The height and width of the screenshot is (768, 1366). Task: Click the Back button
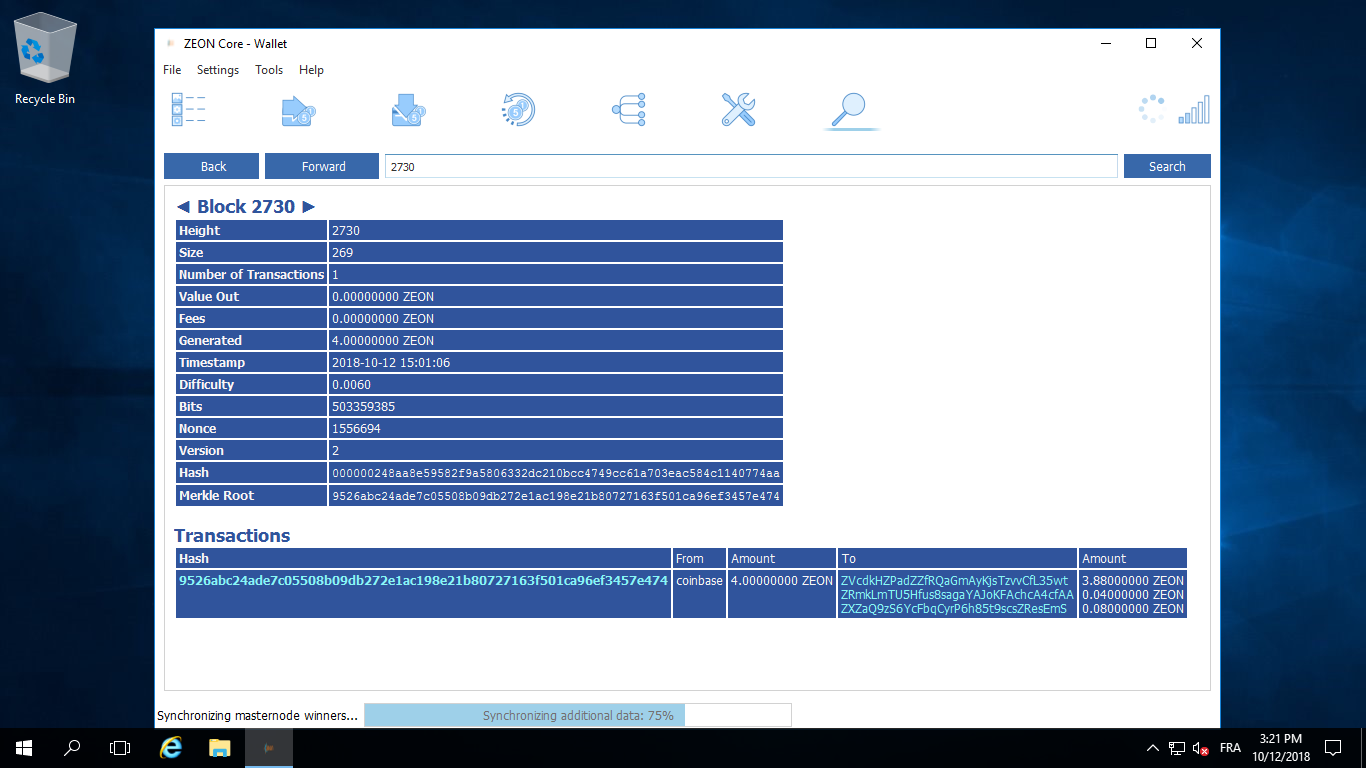point(212,166)
